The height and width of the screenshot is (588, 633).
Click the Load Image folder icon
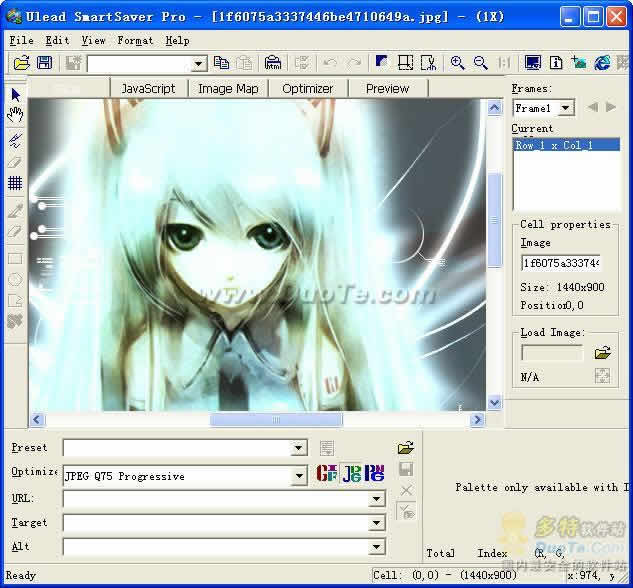coord(602,353)
